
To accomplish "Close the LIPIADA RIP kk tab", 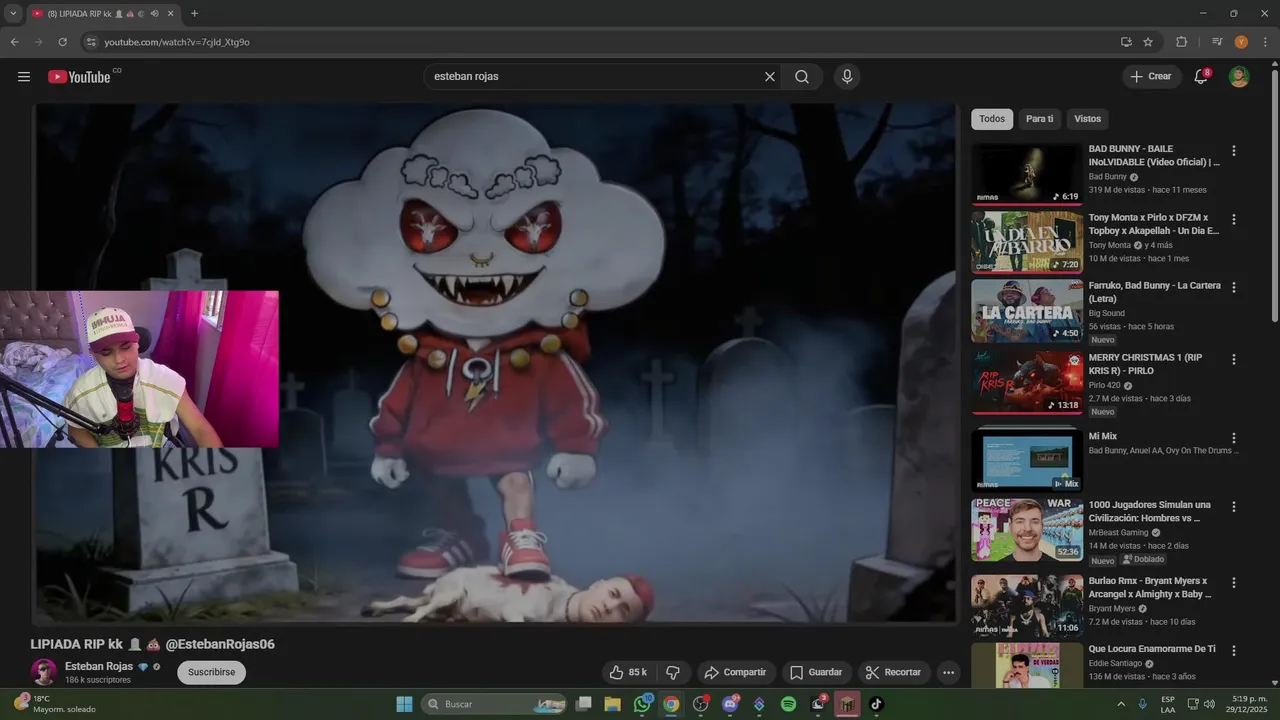I will [x=169, y=14].
